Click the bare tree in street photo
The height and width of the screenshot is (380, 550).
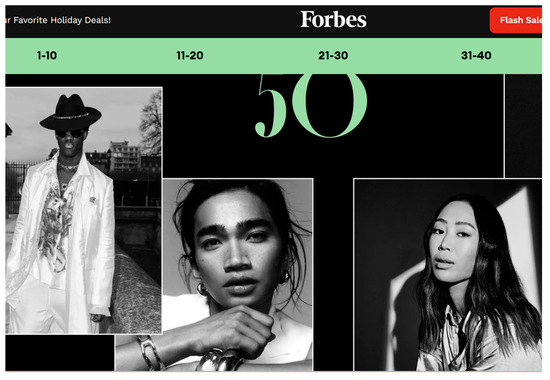[x=151, y=123]
